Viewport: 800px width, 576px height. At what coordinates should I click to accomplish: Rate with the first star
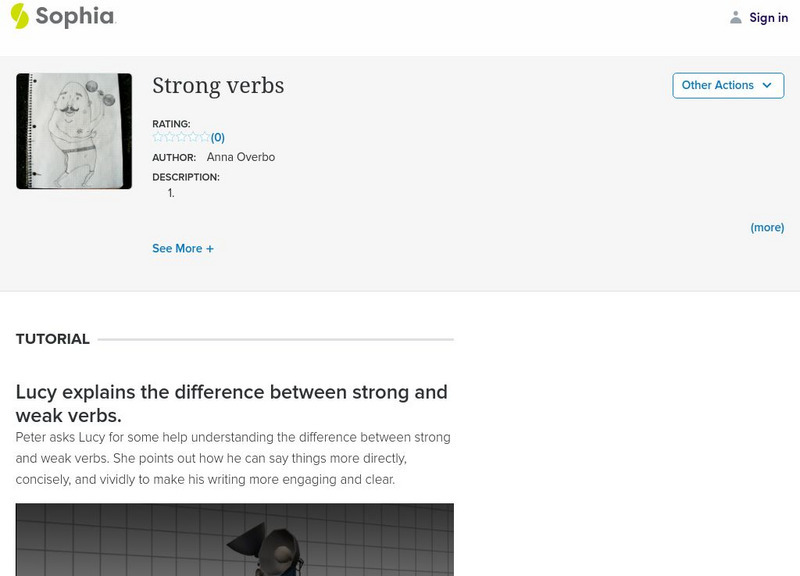click(x=158, y=137)
